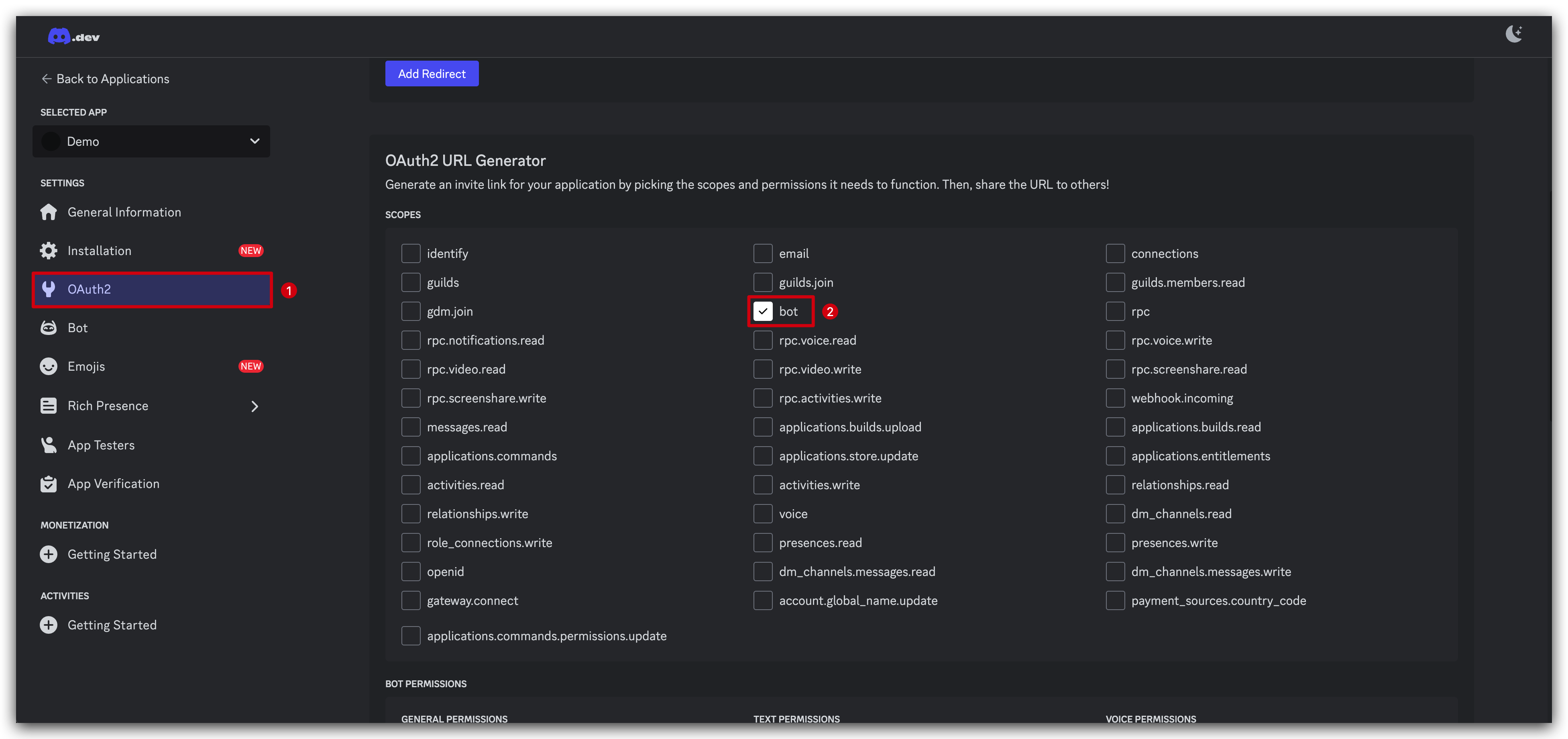Click the page vertical scrollbar

(1550, 306)
